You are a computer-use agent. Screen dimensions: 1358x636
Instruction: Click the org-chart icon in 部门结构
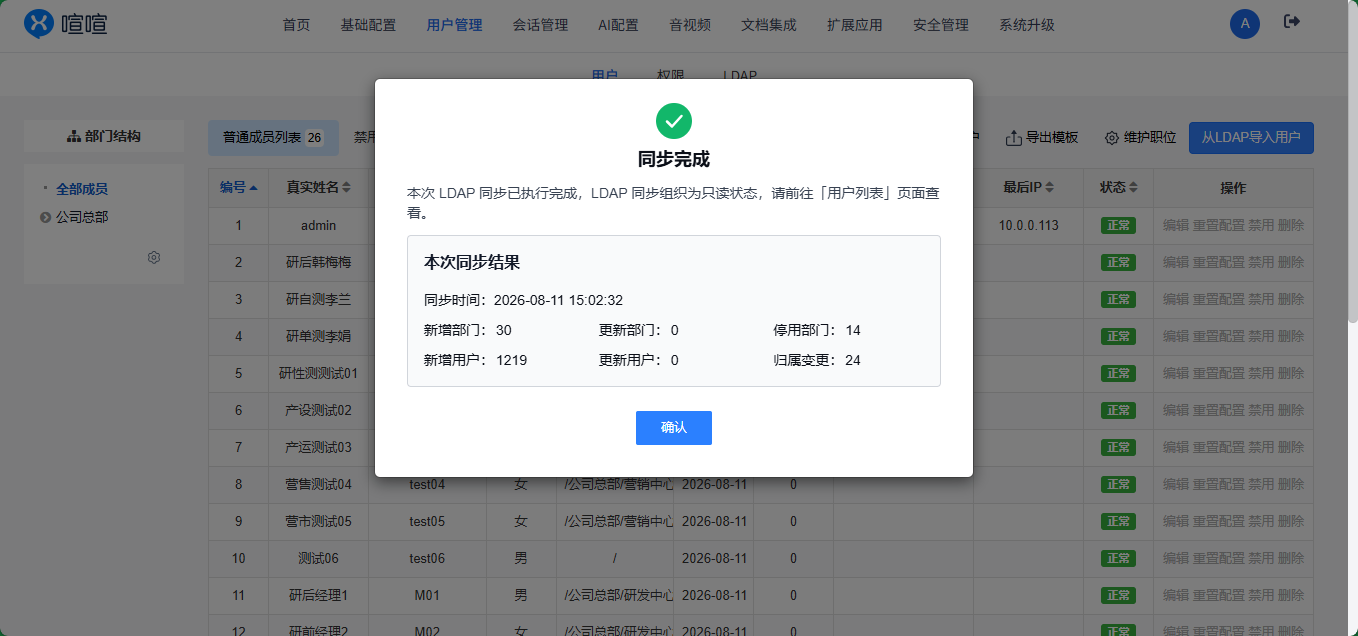tap(74, 136)
